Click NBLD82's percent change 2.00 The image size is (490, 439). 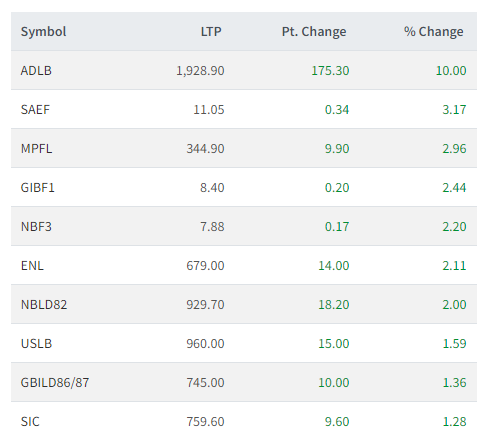pos(454,305)
